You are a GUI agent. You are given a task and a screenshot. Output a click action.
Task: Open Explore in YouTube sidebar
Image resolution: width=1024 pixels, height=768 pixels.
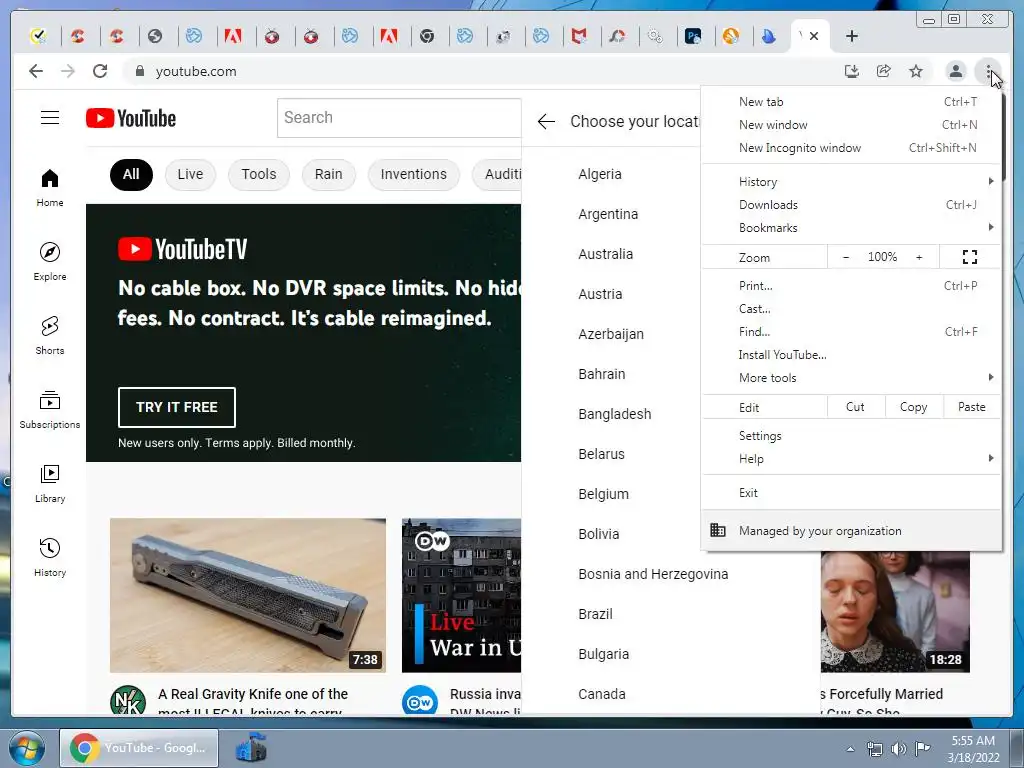tap(50, 262)
